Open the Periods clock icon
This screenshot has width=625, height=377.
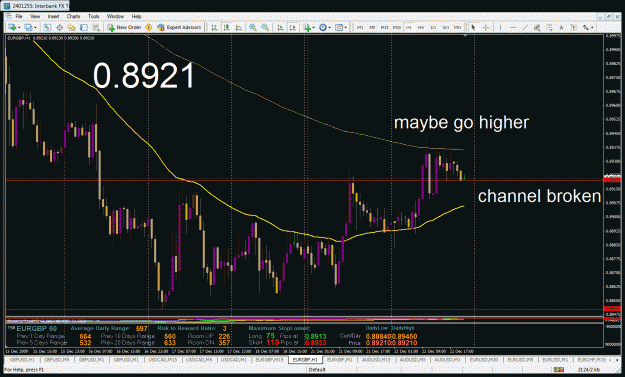click(322, 27)
